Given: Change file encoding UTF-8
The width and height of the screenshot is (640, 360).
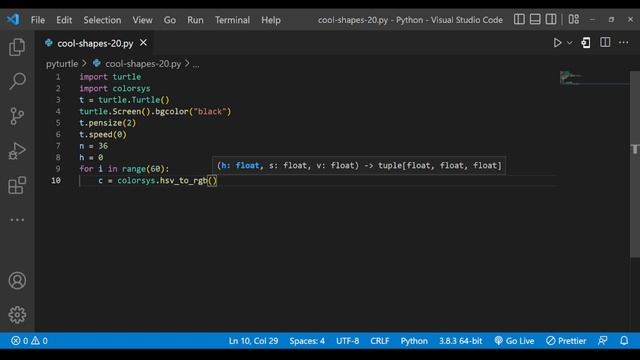Looking at the screenshot, I should tap(347, 340).
